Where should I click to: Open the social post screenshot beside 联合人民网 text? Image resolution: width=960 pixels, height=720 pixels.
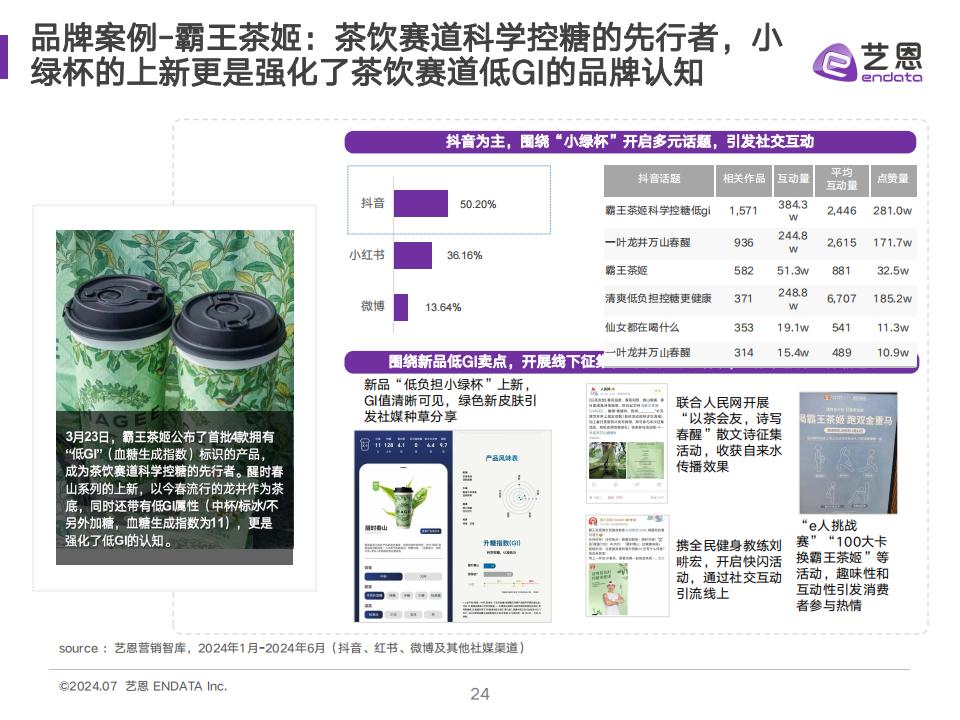(x=626, y=443)
